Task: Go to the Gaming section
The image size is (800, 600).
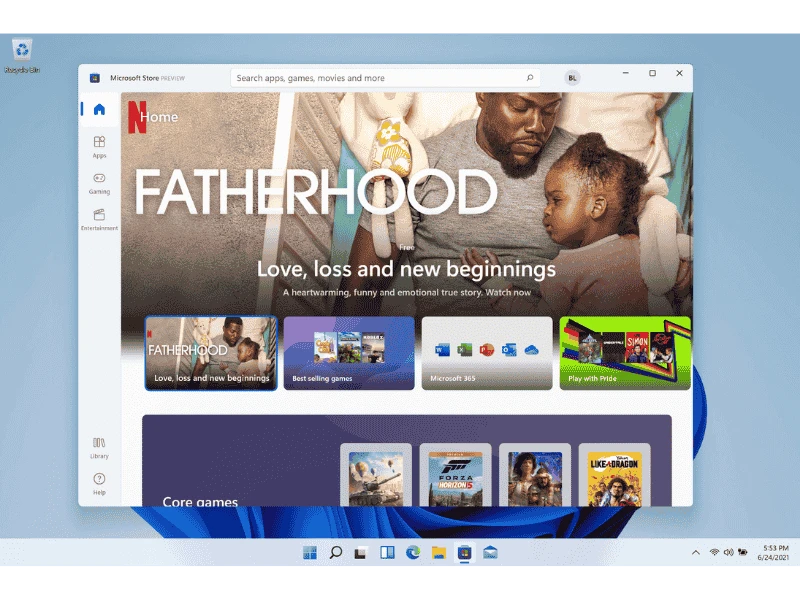Action: [99, 183]
